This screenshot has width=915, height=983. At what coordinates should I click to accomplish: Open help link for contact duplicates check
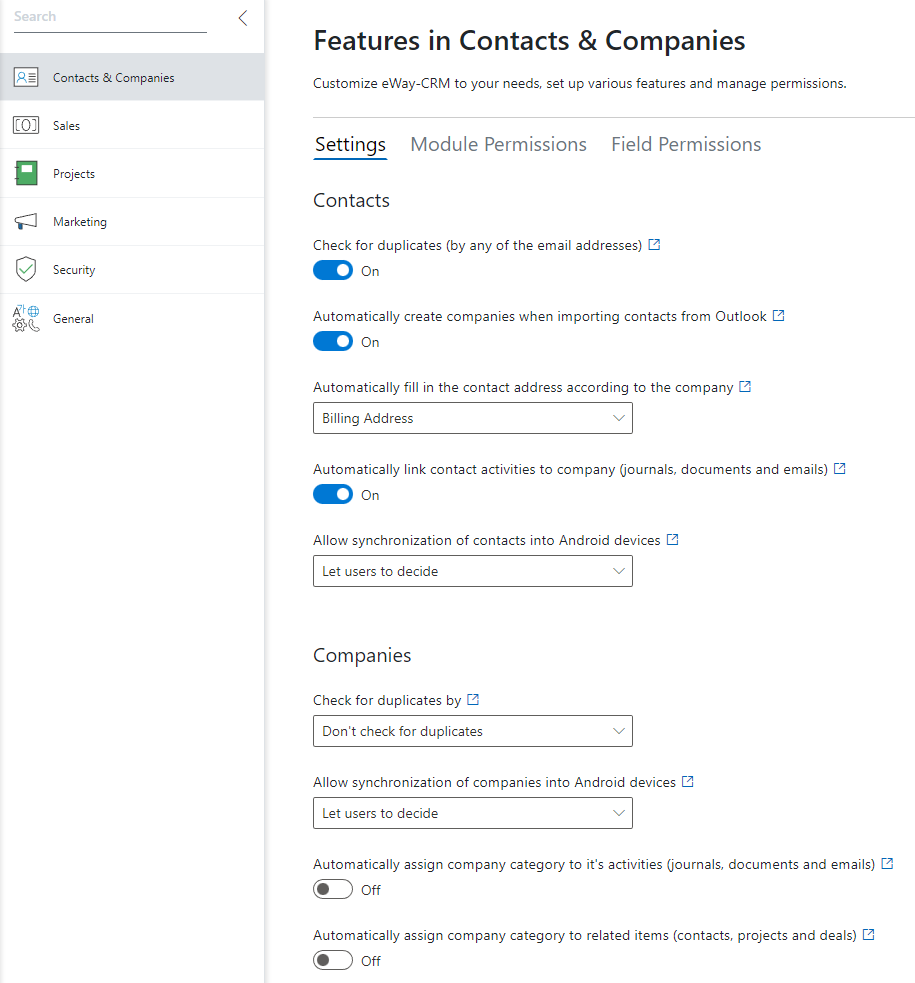point(654,244)
